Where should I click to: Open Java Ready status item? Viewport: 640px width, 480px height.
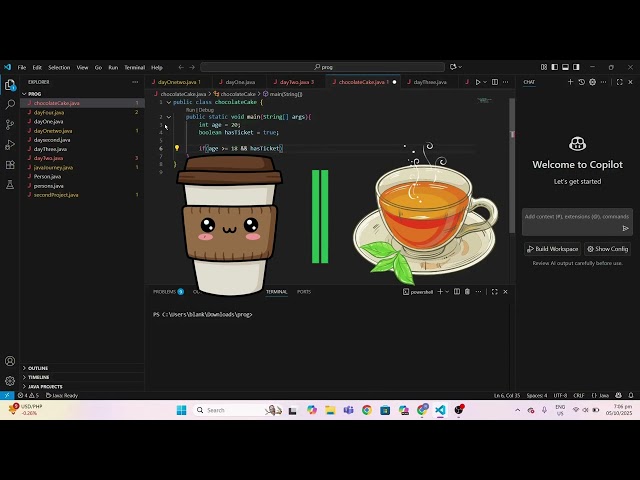(x=62, y=395)
